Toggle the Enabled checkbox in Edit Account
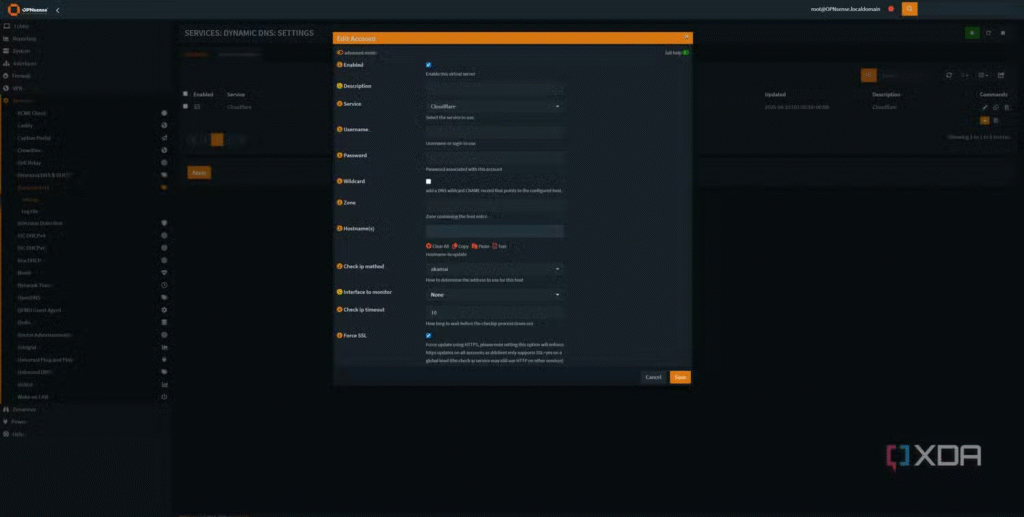This screenshot has width=1024, height=517. point(429,65)
